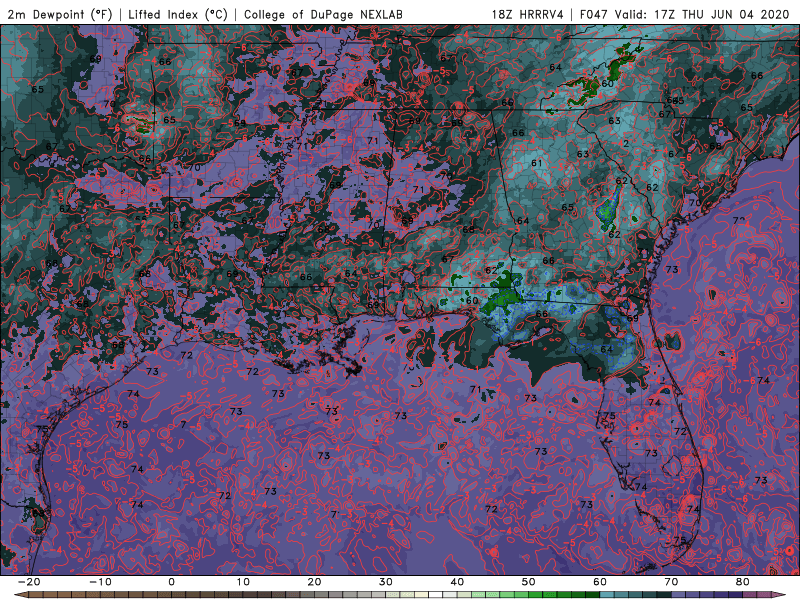This screenshot has height=600, width=800.
Task: Click the '40' color scale label
Action: pyautogui.click(x=457, y=582)
